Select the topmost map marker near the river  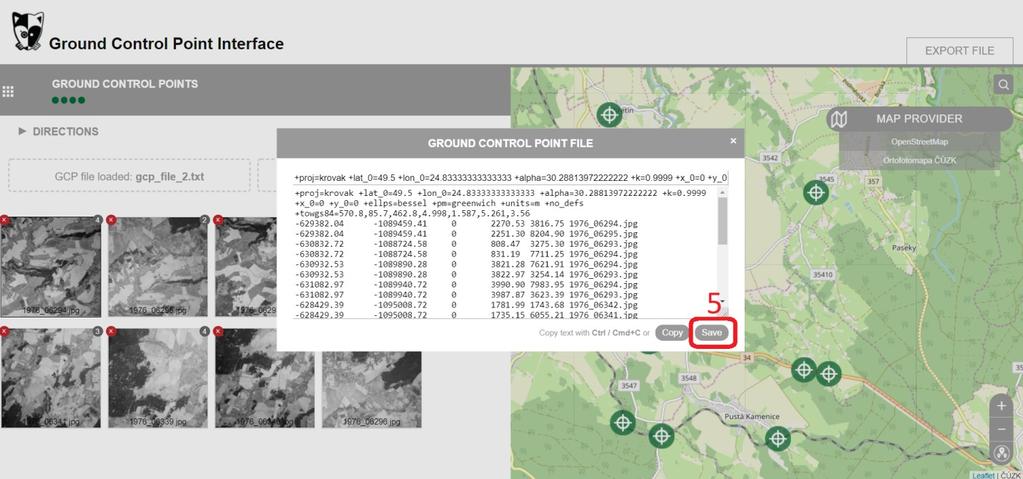[x=609, y=115]
